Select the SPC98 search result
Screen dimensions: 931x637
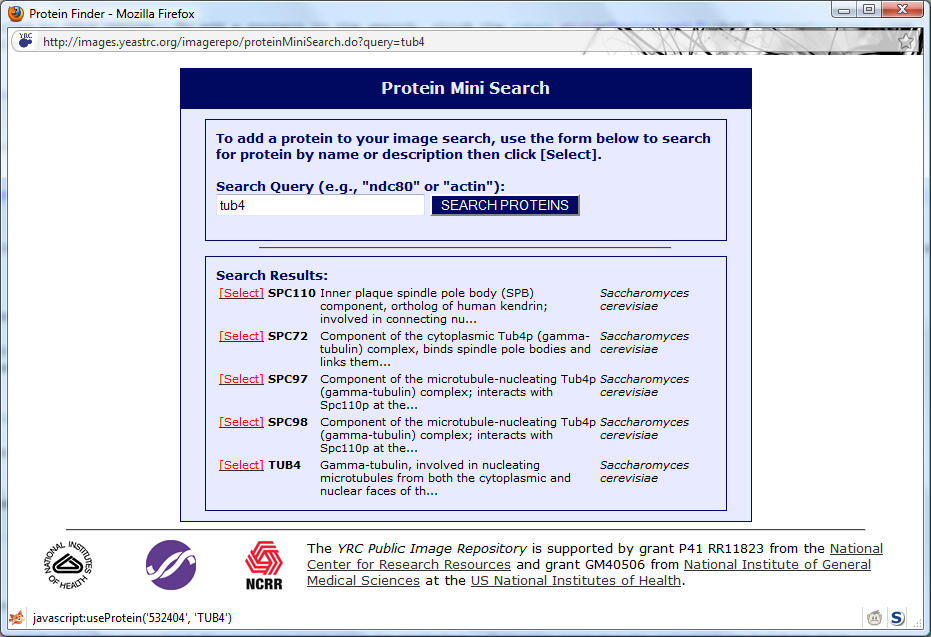point(241,422)
